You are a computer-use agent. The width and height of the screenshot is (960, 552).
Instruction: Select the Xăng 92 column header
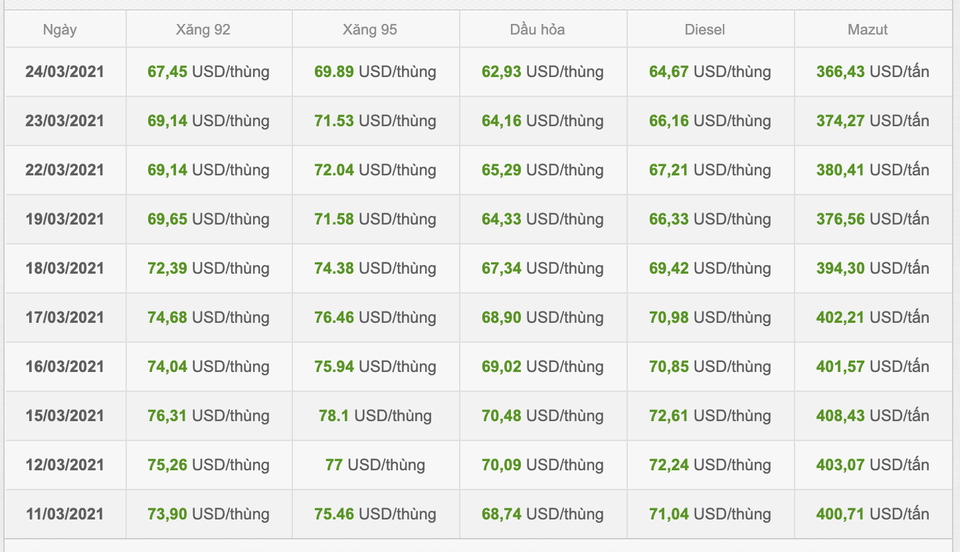[x=203, y=29]
